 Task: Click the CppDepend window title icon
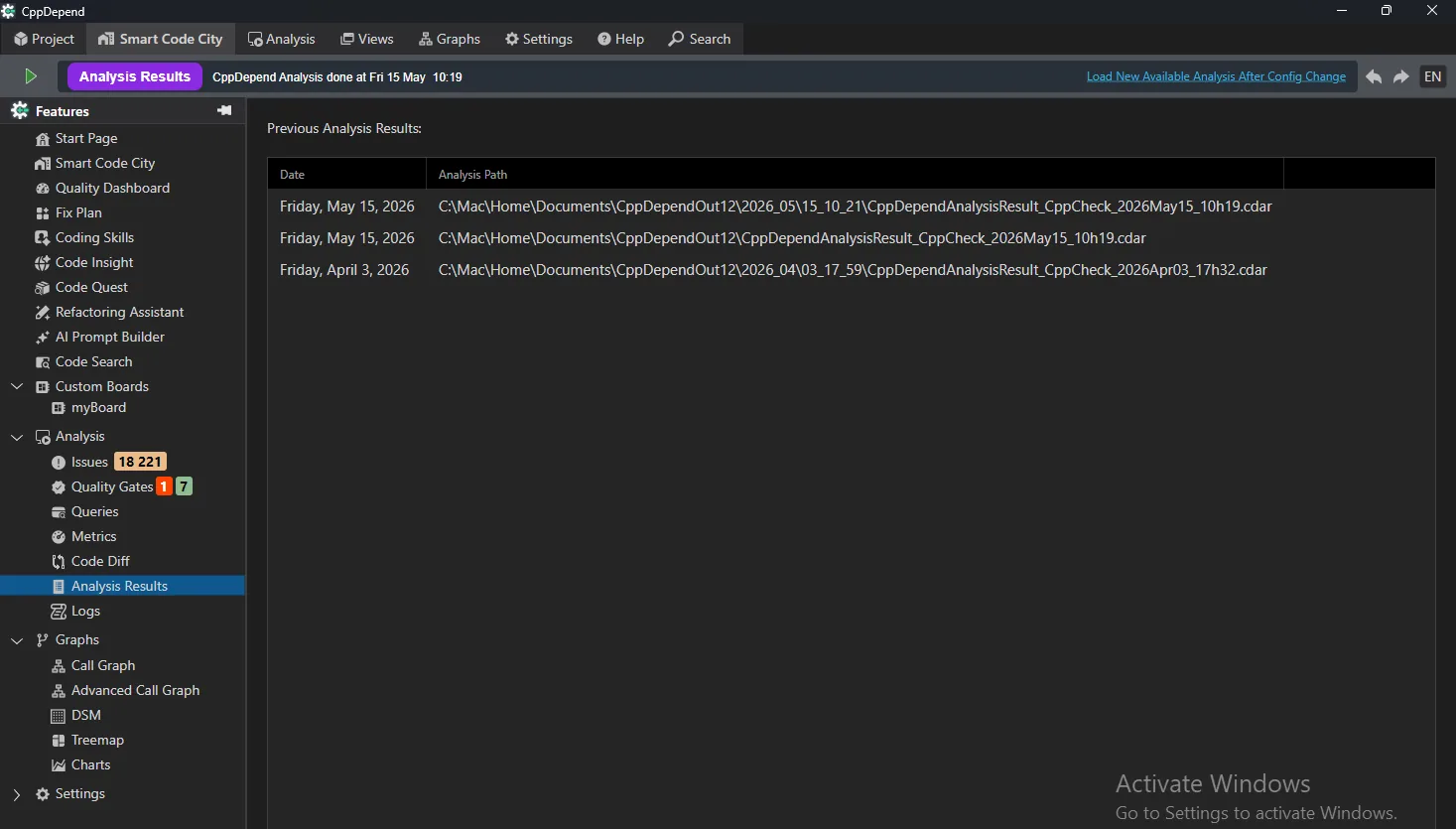coord(9,11)
